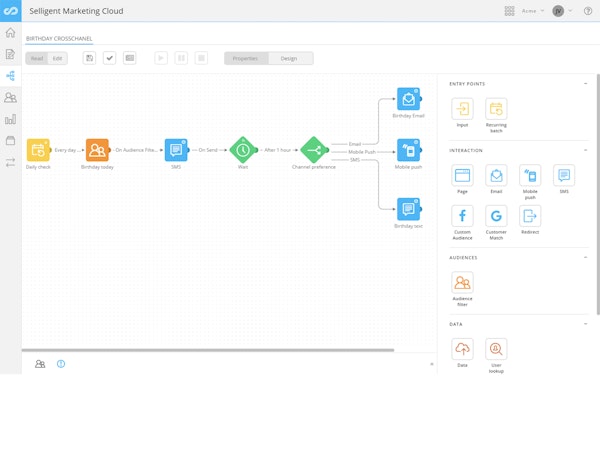Image resolution: width=600 pixels, height=450 pixels.
Task: Click the Save journey toolbar icon
Action: click(x=89, y=58)
